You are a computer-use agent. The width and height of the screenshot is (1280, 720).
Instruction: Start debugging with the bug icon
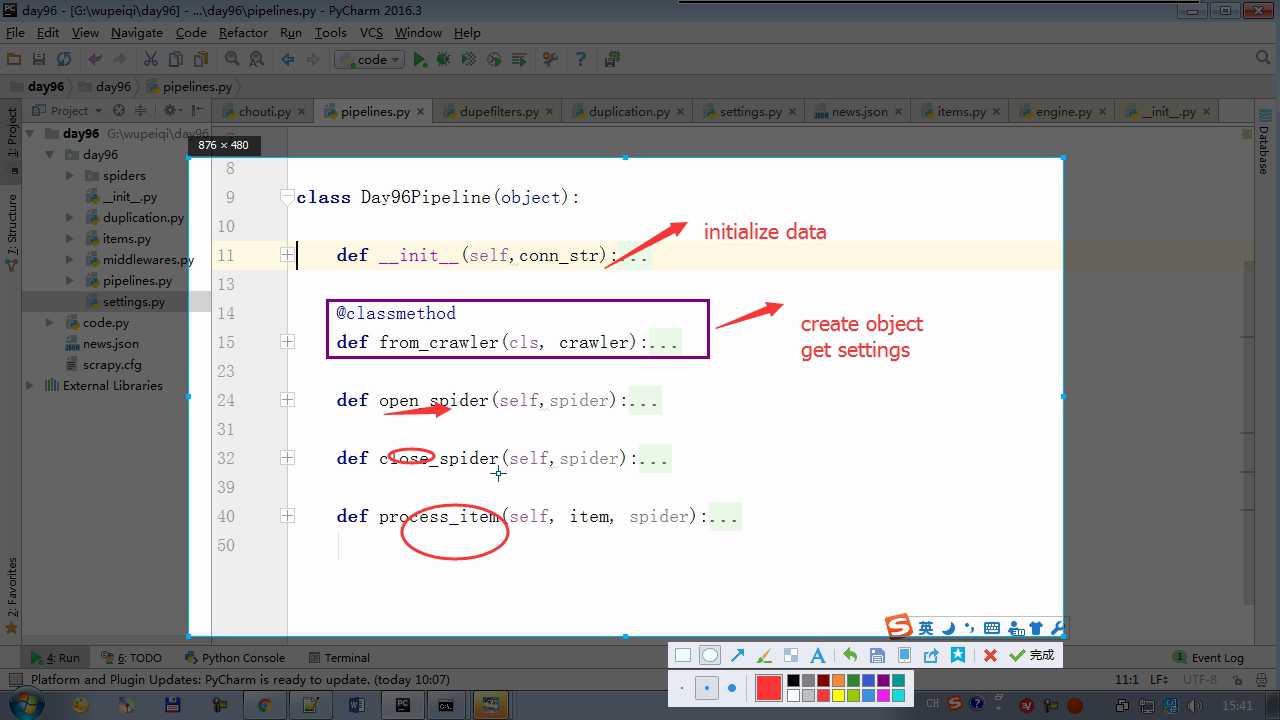(x=444, y=60)
